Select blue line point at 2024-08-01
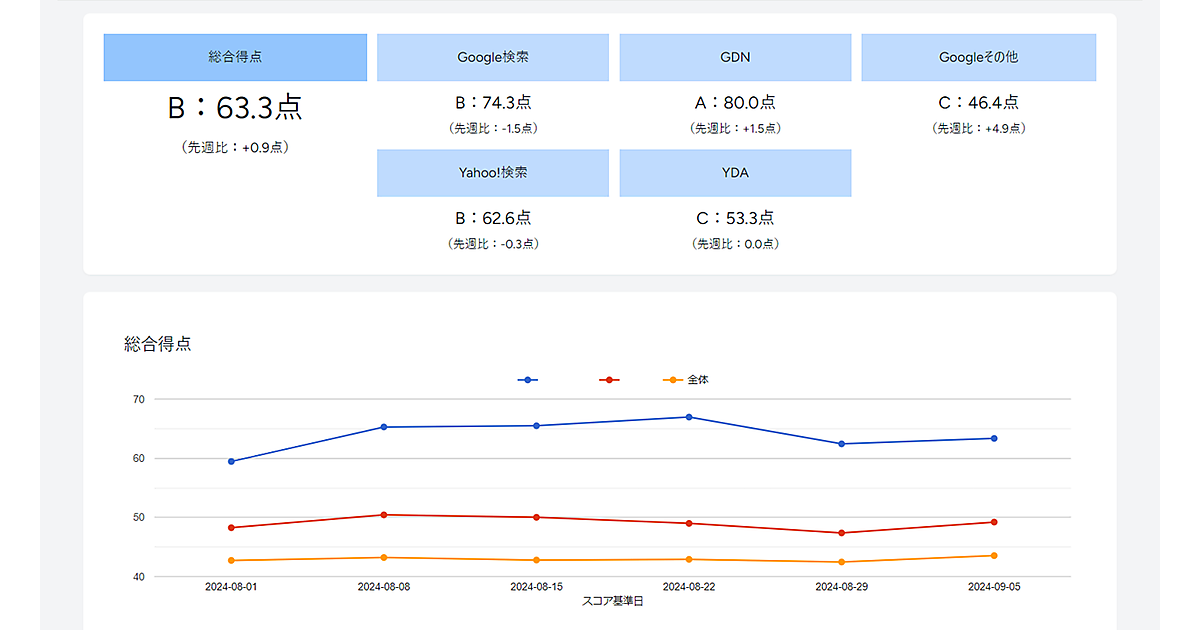1200x630 pixels. [231, 461]
